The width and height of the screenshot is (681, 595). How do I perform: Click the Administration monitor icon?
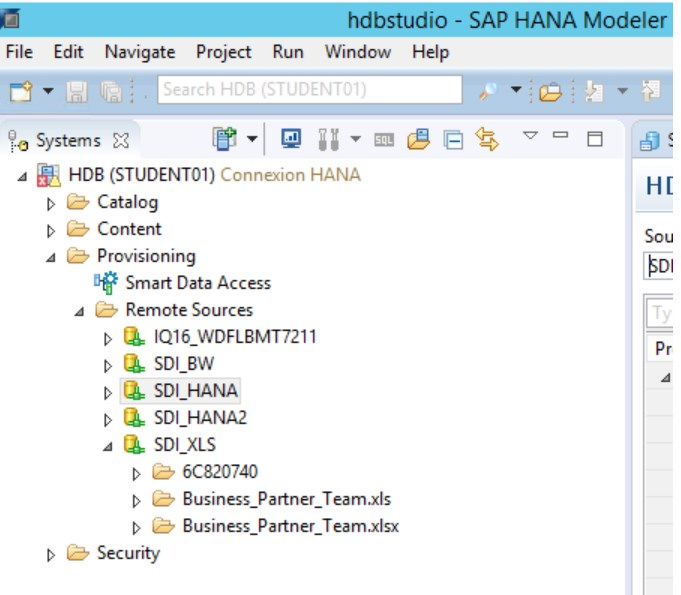[291, 139]
